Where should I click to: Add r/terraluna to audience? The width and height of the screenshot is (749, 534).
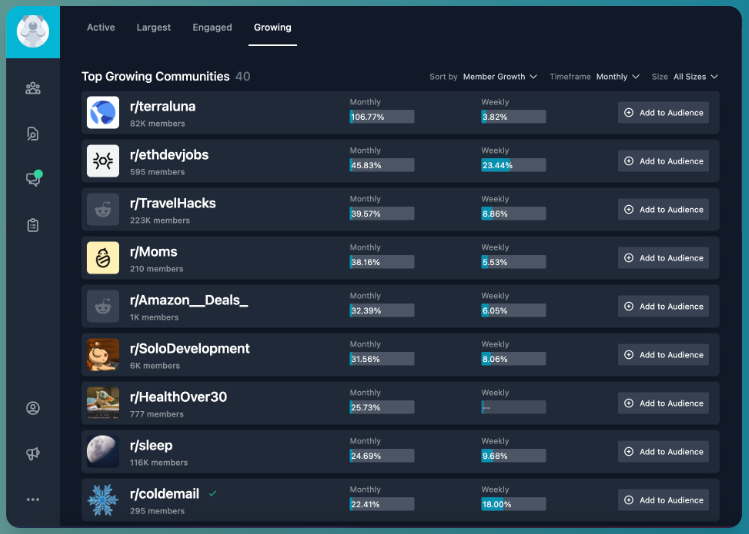663,113
